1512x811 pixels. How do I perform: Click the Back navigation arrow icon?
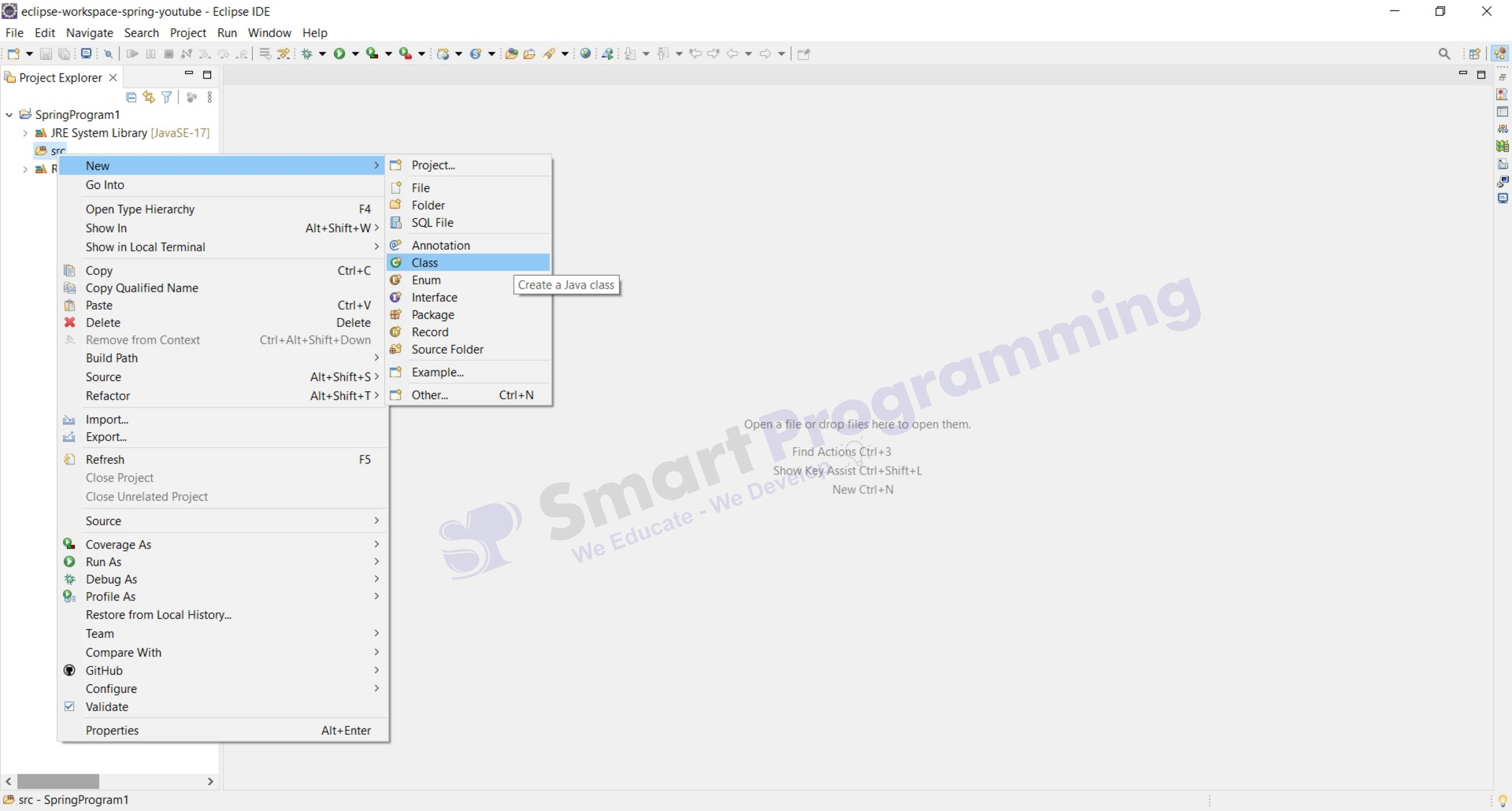pos(732,54)
